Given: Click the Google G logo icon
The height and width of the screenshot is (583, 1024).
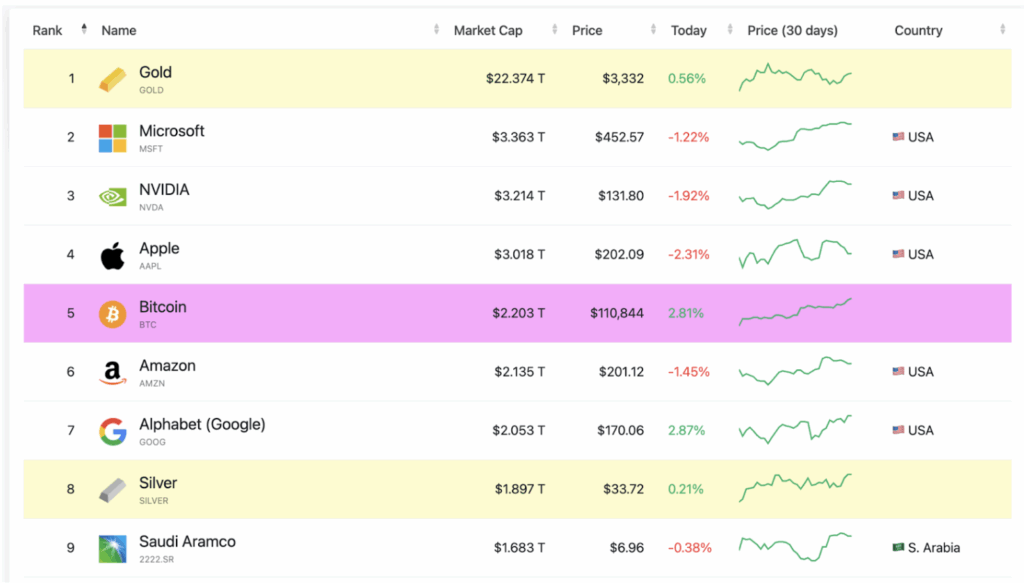Looking at the screenshot, I should (x=113, y=431).
